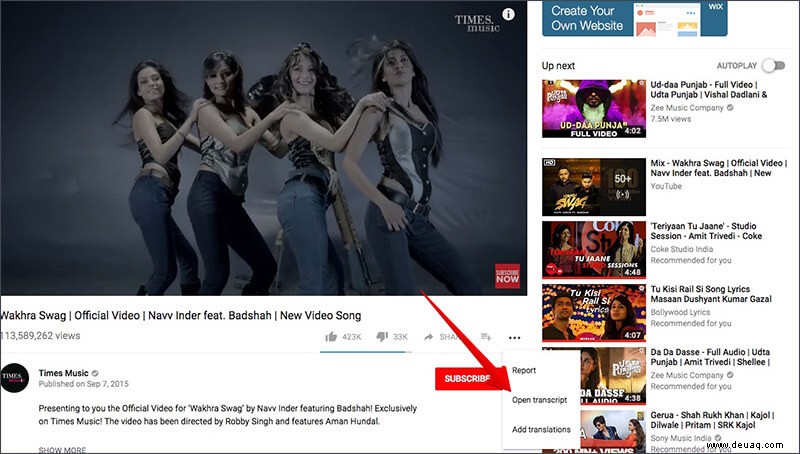
Task: Click Da Da Dasse Full Audio title
Action: pos(710,357)
